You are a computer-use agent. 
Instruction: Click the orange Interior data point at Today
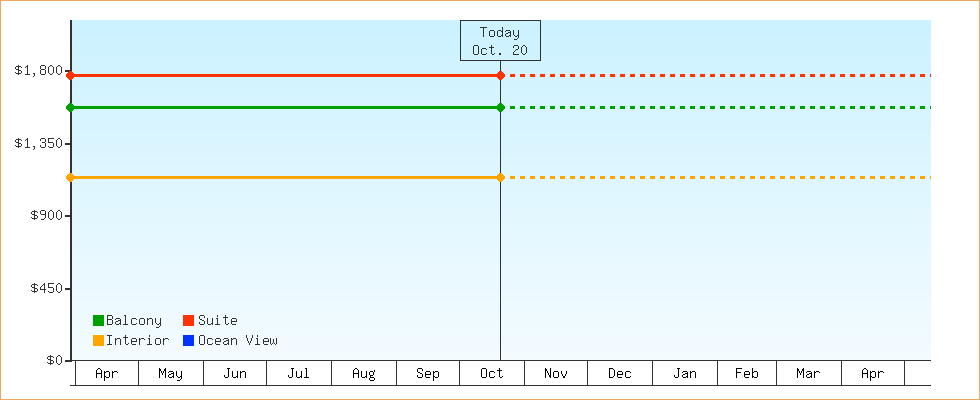500,178
